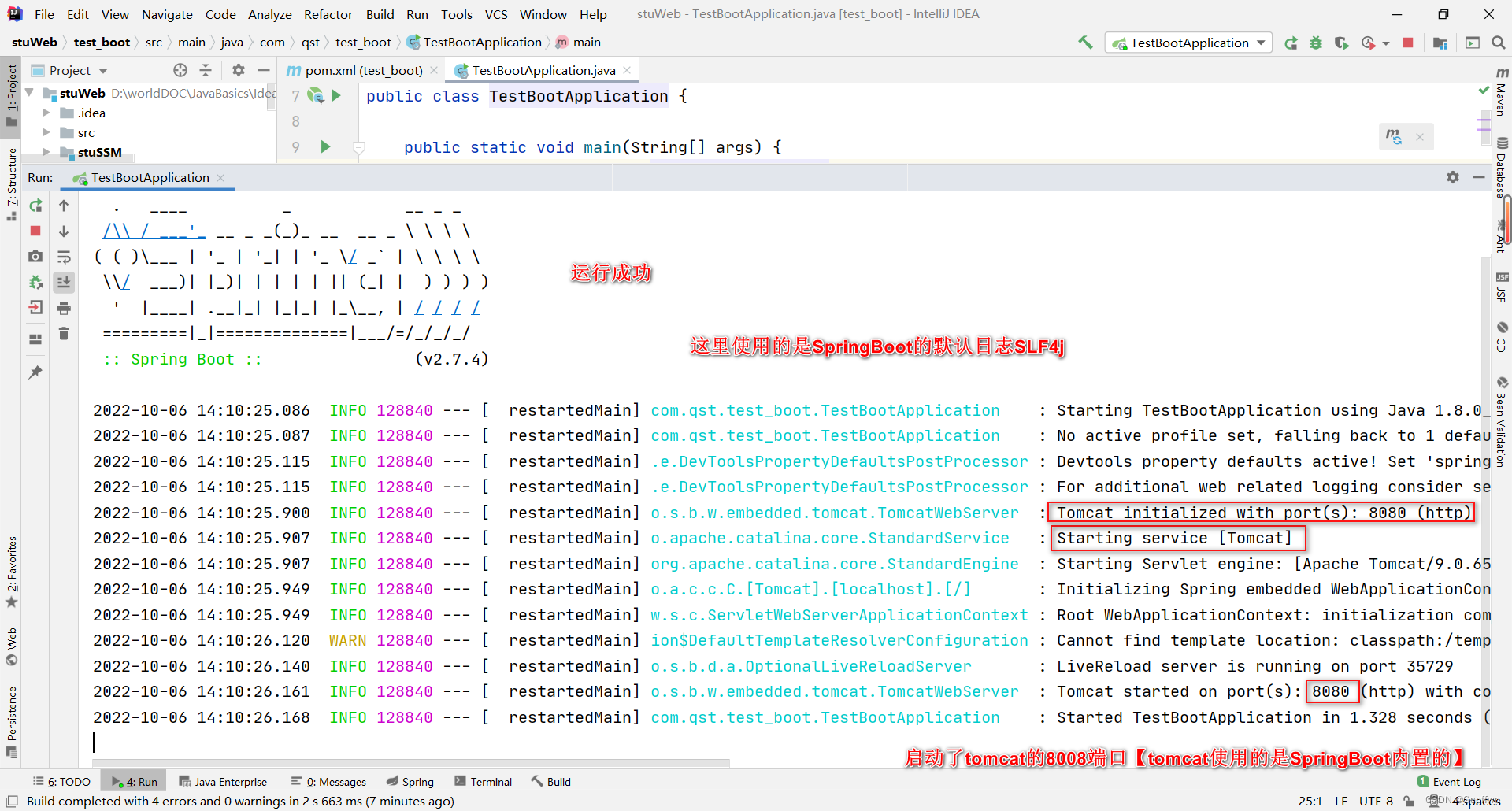Open Project panel options gear
The image size is (1512, 811).
click(x=239, y=70)
